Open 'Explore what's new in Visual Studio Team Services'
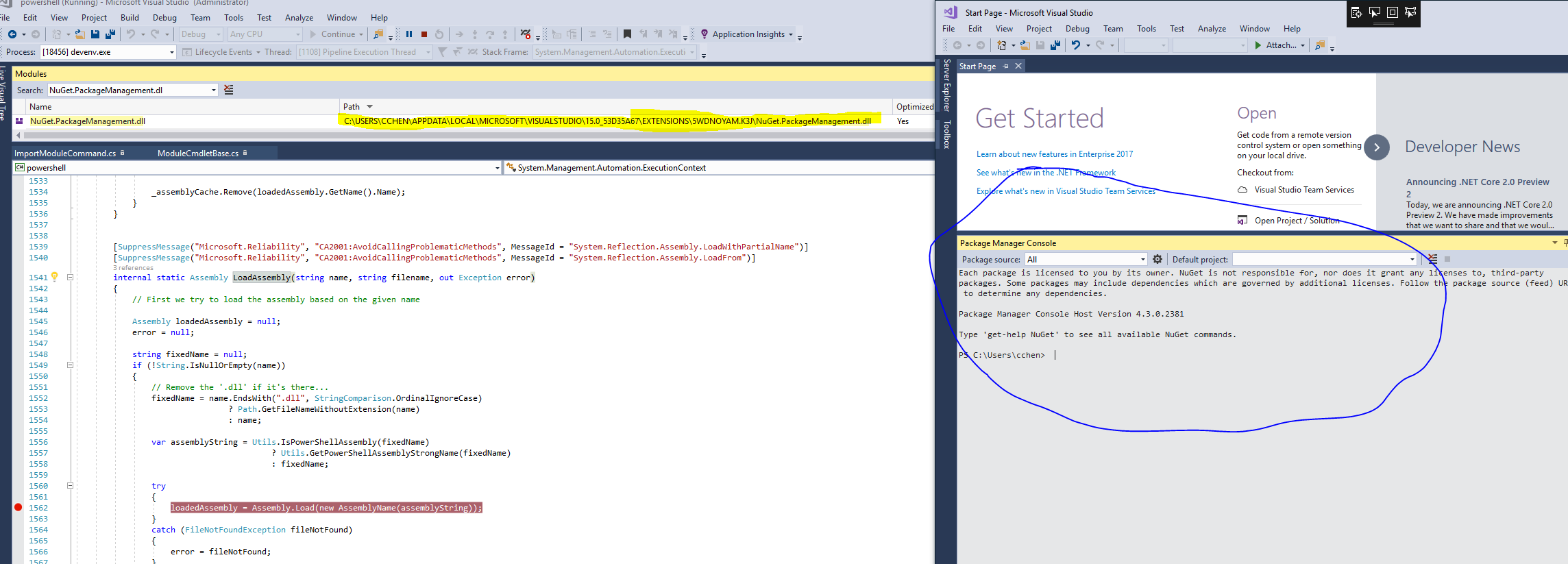Viewport: 1568px width, 564px height. (x=1066, y=191)
